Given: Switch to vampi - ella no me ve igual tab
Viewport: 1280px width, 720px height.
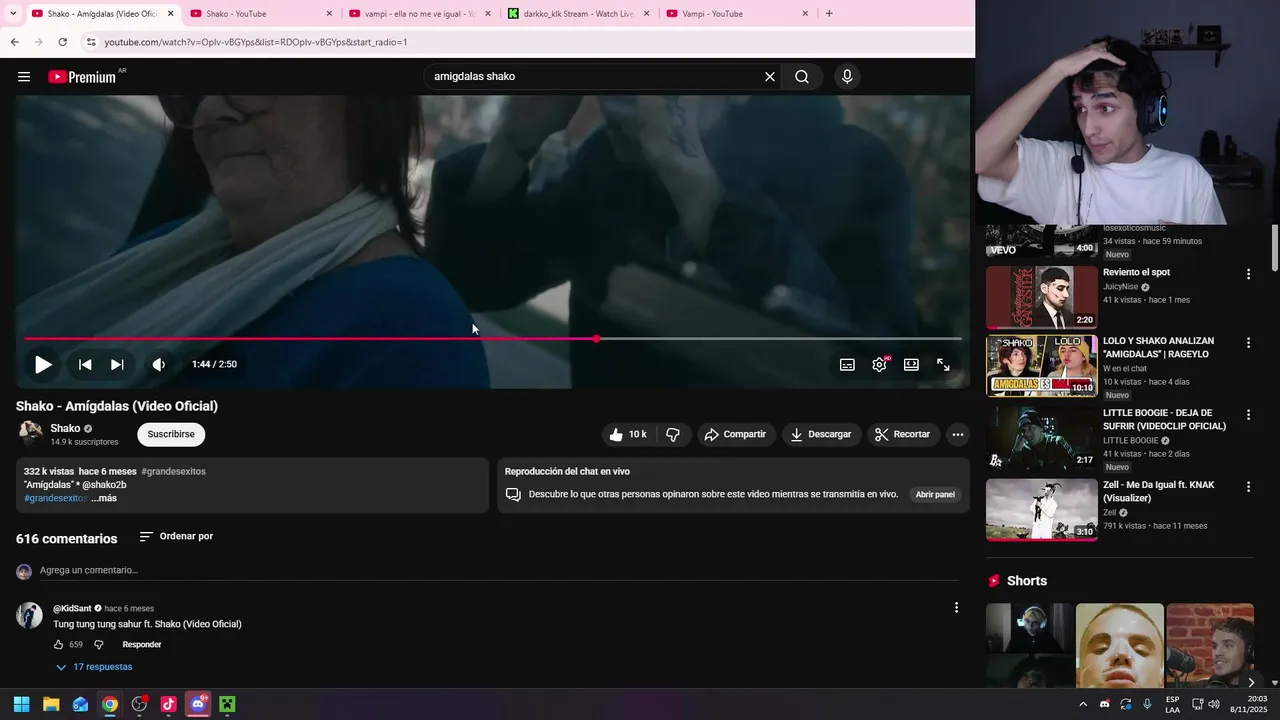Looking at the screenshot, I should [x=419, y=14].
